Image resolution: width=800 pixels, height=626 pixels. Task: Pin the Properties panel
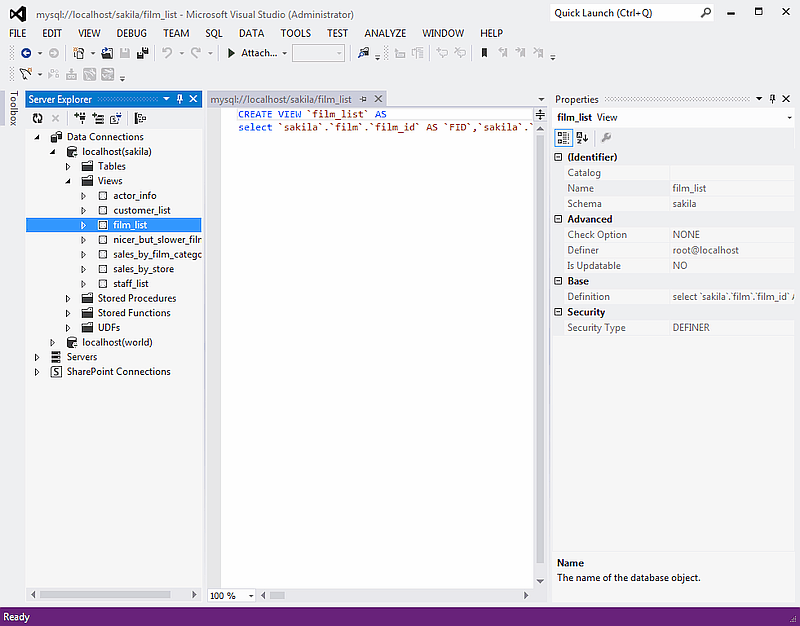point(772,99)
